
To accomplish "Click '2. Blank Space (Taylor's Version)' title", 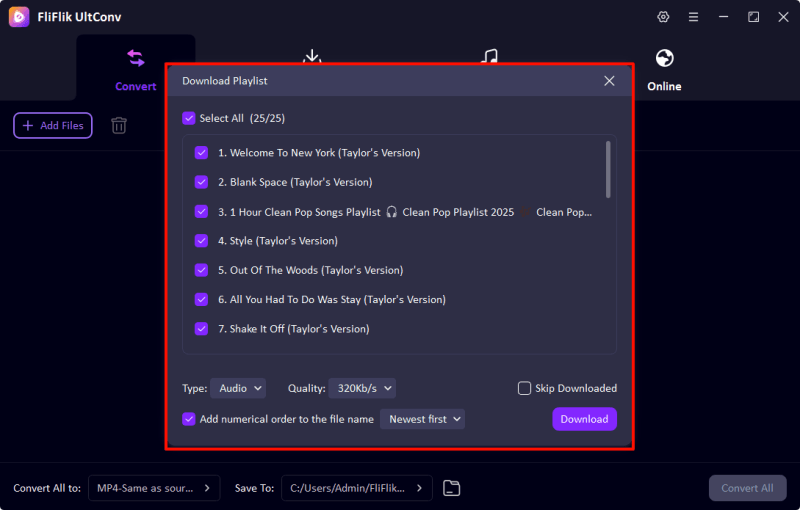I will [x=295, y=182].
